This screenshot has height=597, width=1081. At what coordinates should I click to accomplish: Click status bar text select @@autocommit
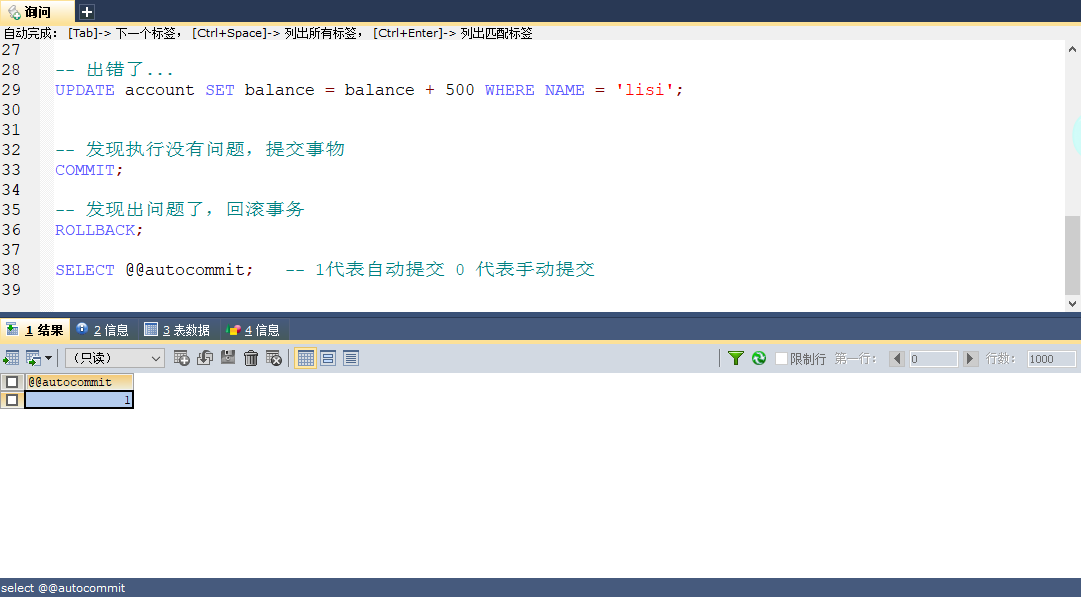63,588
